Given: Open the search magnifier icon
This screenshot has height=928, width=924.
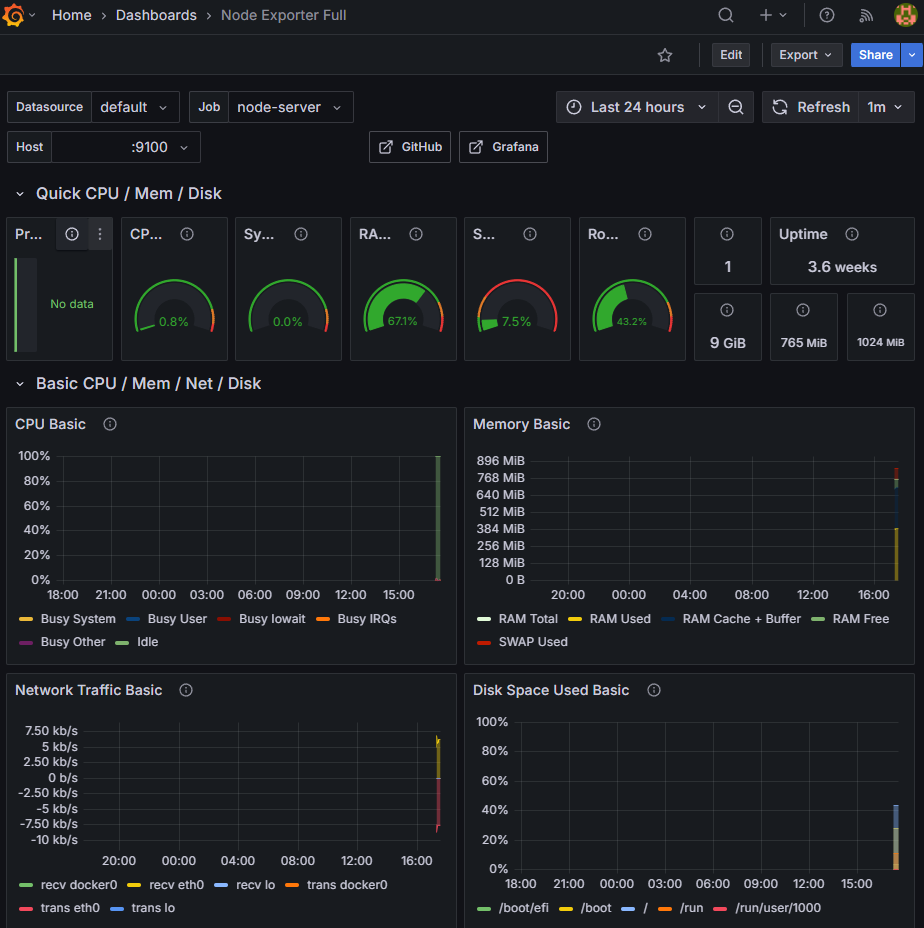Looking at the screenshot, I should click(726, 15).
